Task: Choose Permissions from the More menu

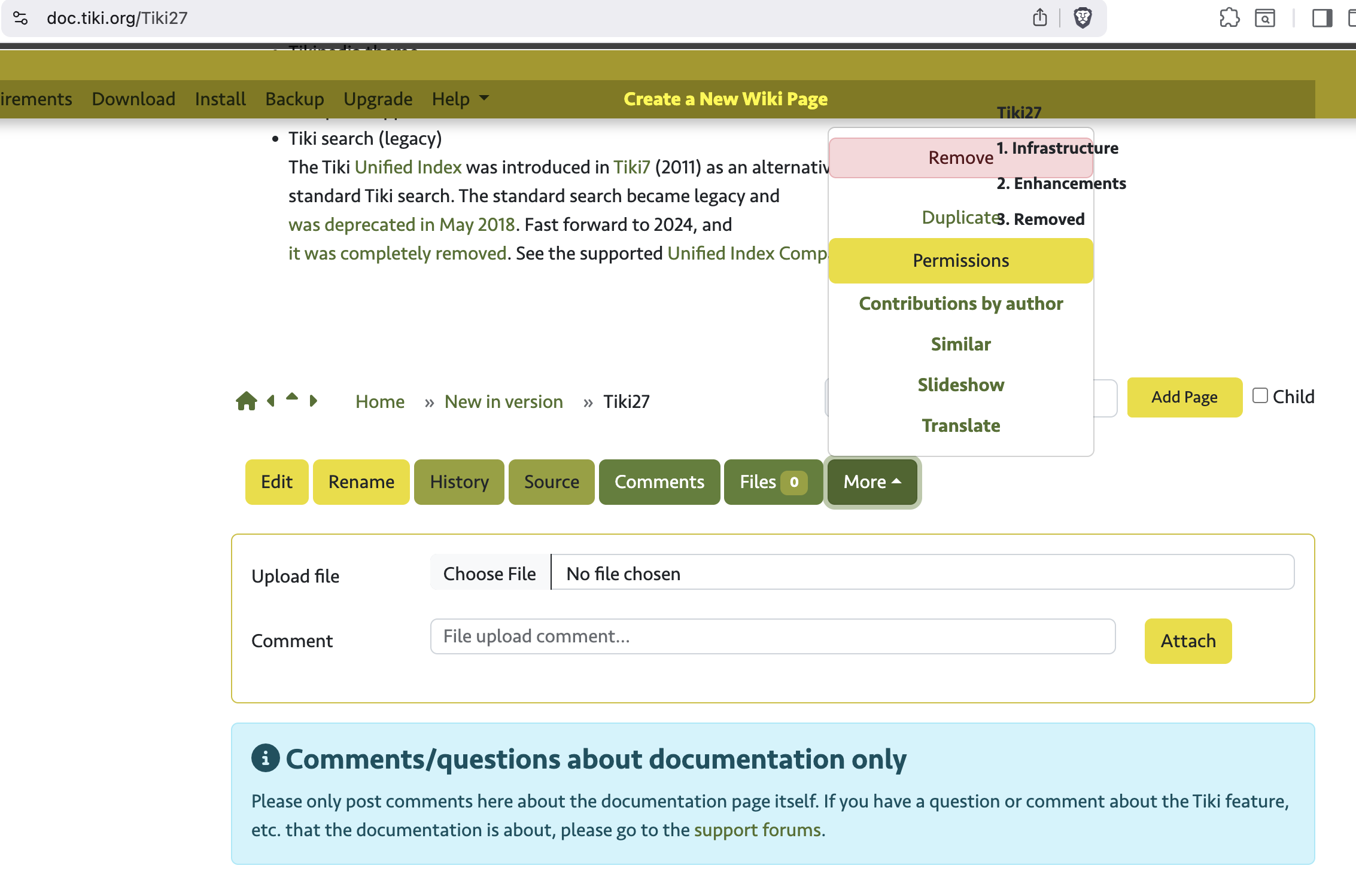Action: 961,261
